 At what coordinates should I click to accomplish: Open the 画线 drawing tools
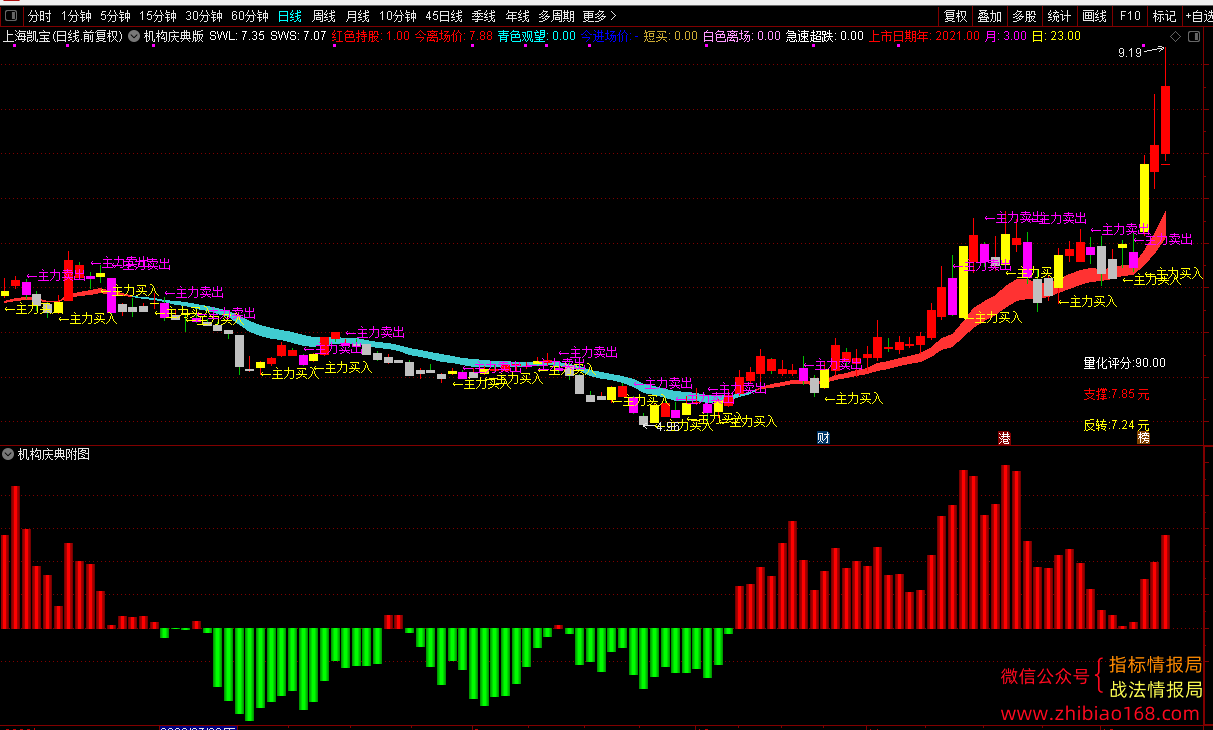pos(1095,16)
